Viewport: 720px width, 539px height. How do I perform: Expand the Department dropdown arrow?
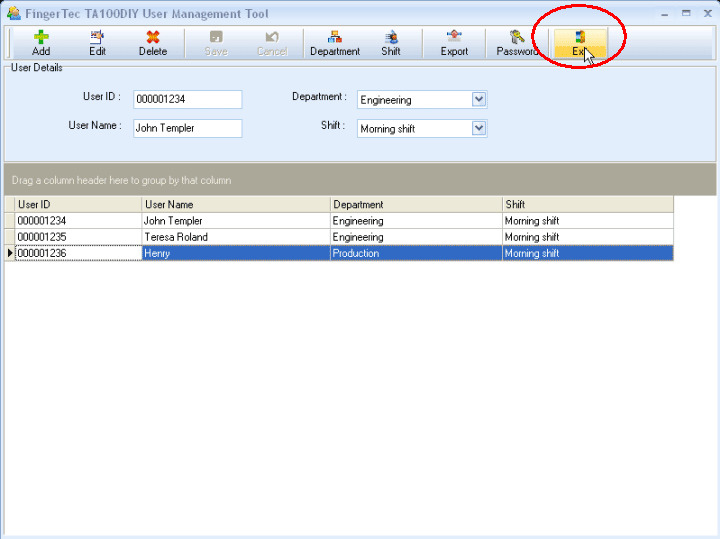pyautogui.click(x=478, y=100)
